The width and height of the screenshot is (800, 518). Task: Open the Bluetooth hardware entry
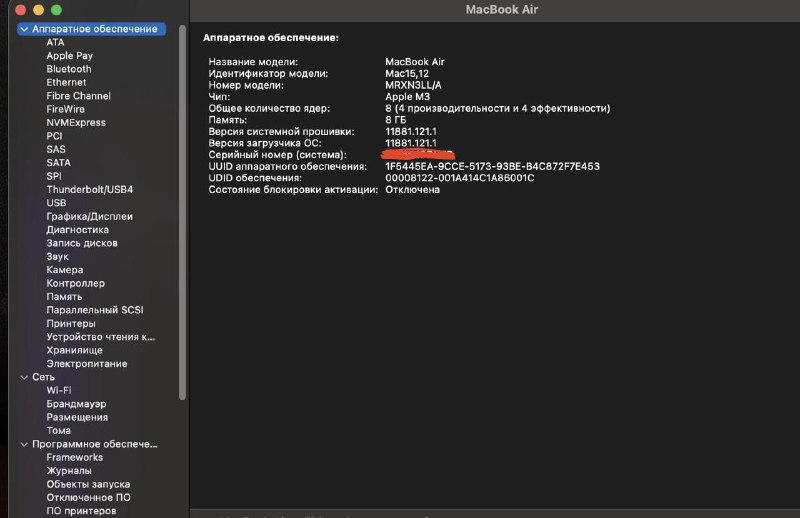(x=69, y=69)
